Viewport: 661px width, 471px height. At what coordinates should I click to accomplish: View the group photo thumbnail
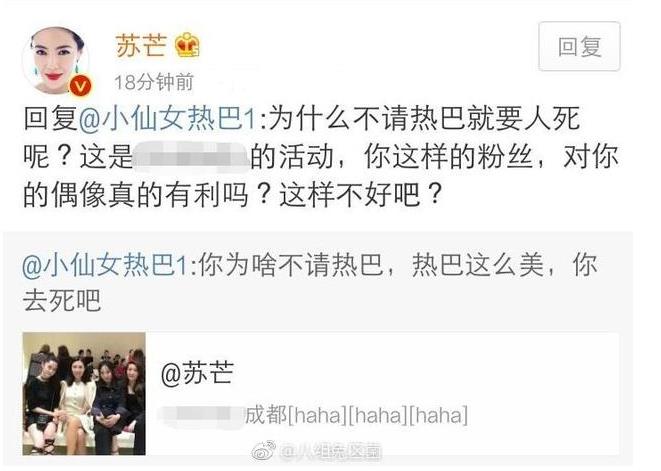coord(84,393)
